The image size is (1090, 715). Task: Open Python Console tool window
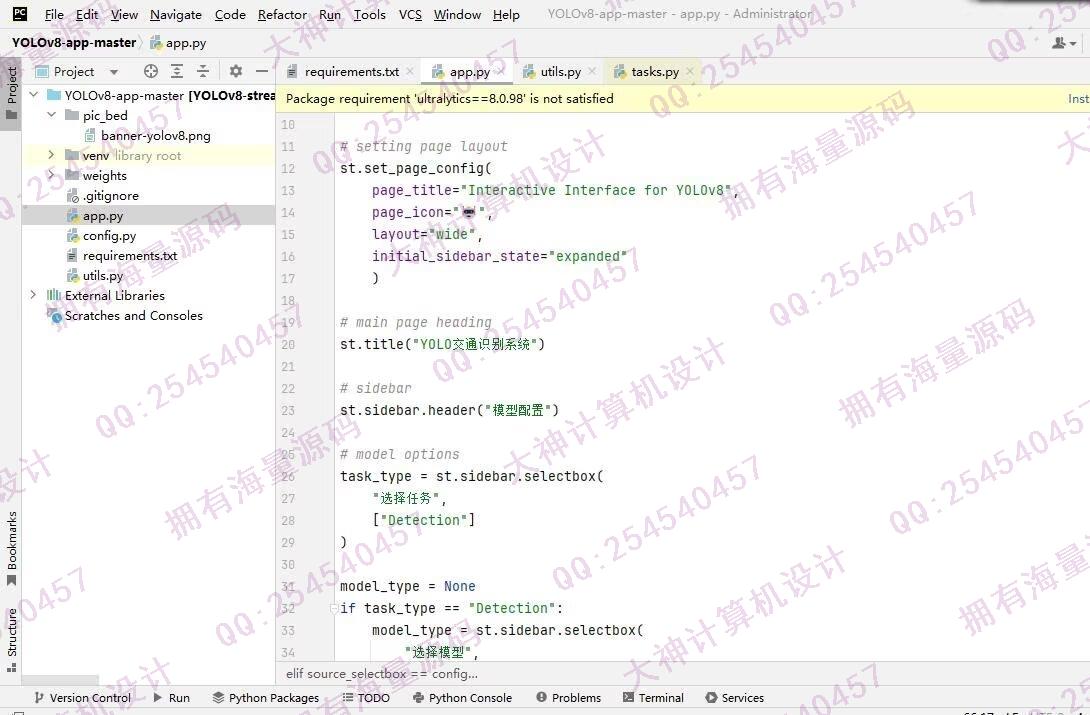pyautogui.click(x=462, y=698)
